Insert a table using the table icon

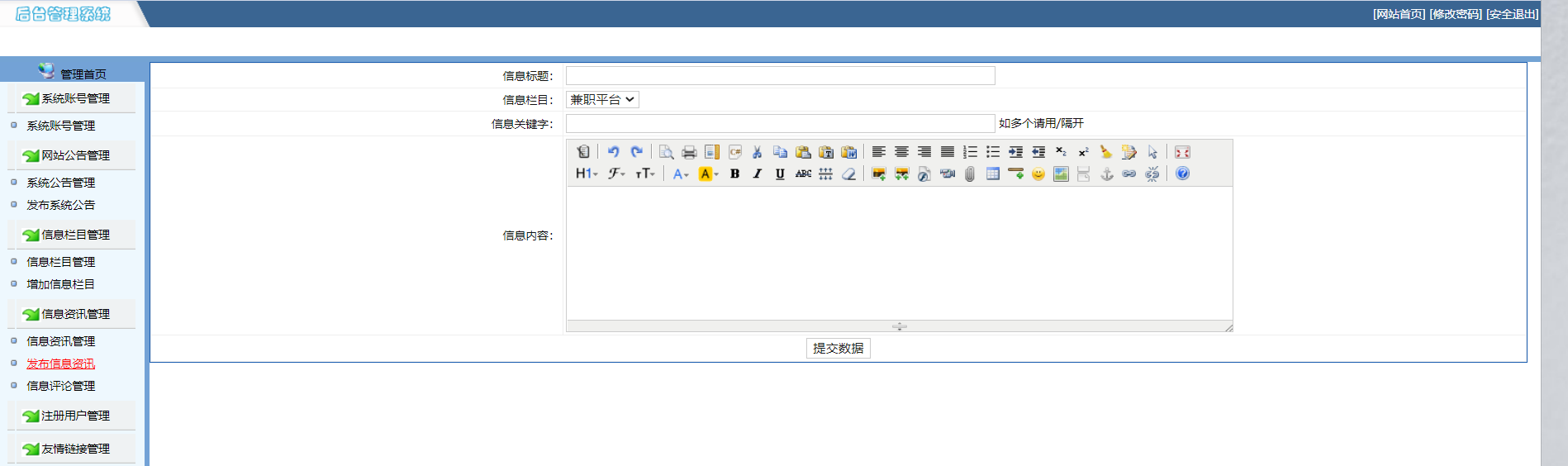993,174
